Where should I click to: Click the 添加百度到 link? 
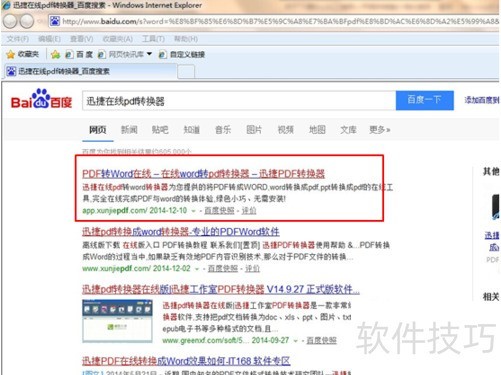[x=482, y=100]
